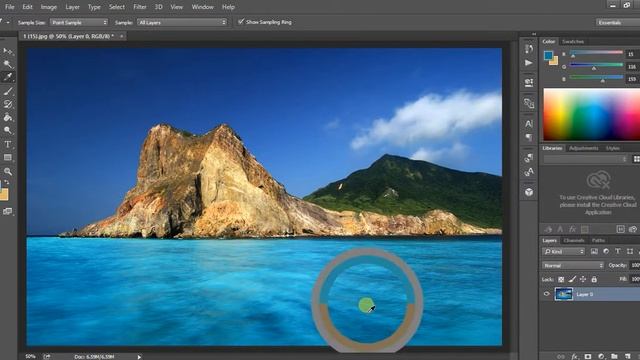The height and width of the screenshot is (360, 640).
Task: Switch to the Styles tab
Action: pyautogui.click(x=613, y=148)
